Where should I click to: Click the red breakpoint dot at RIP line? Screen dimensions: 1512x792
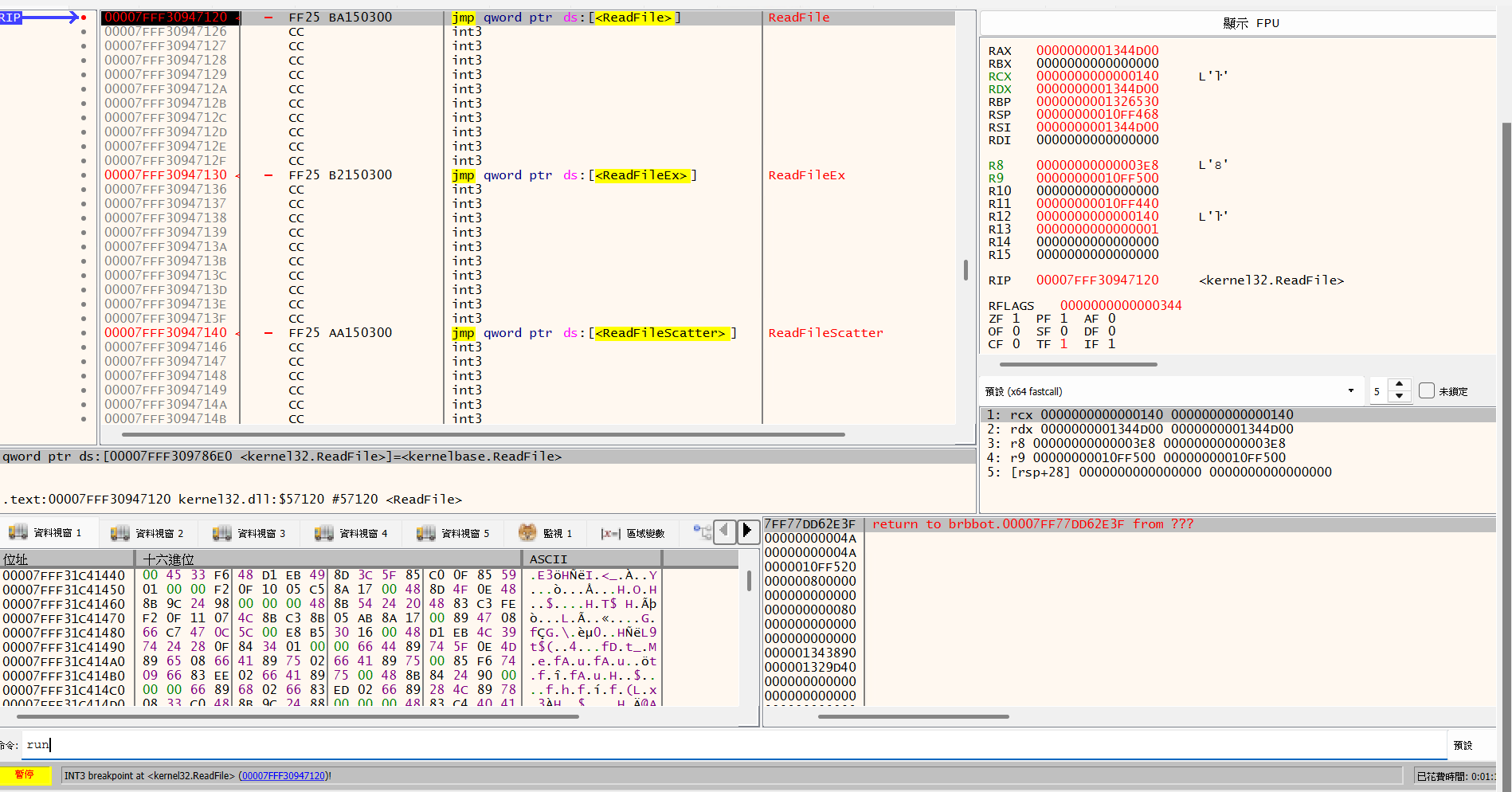(84, 18)
